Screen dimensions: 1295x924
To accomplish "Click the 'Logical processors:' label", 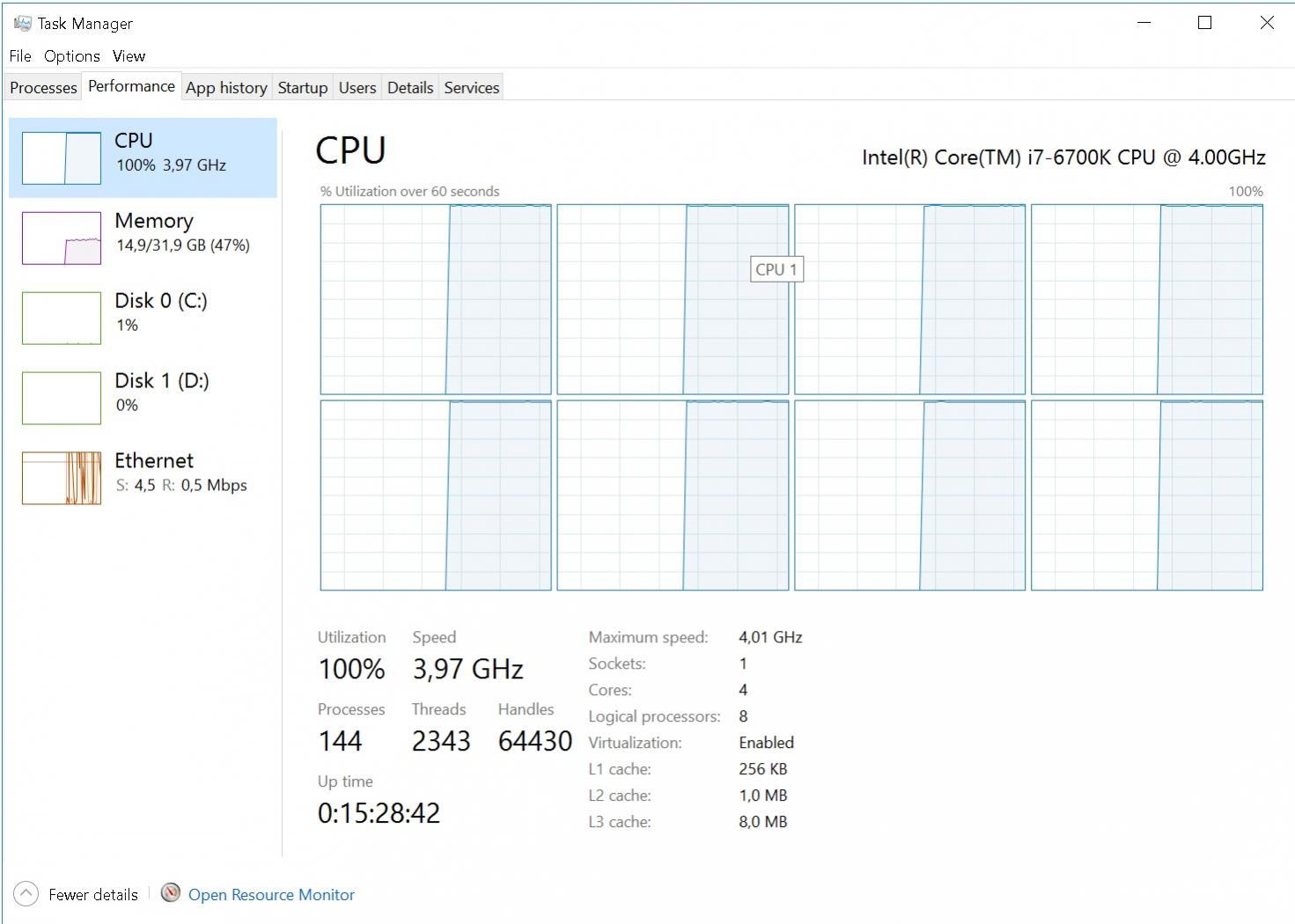I will 654,716.
